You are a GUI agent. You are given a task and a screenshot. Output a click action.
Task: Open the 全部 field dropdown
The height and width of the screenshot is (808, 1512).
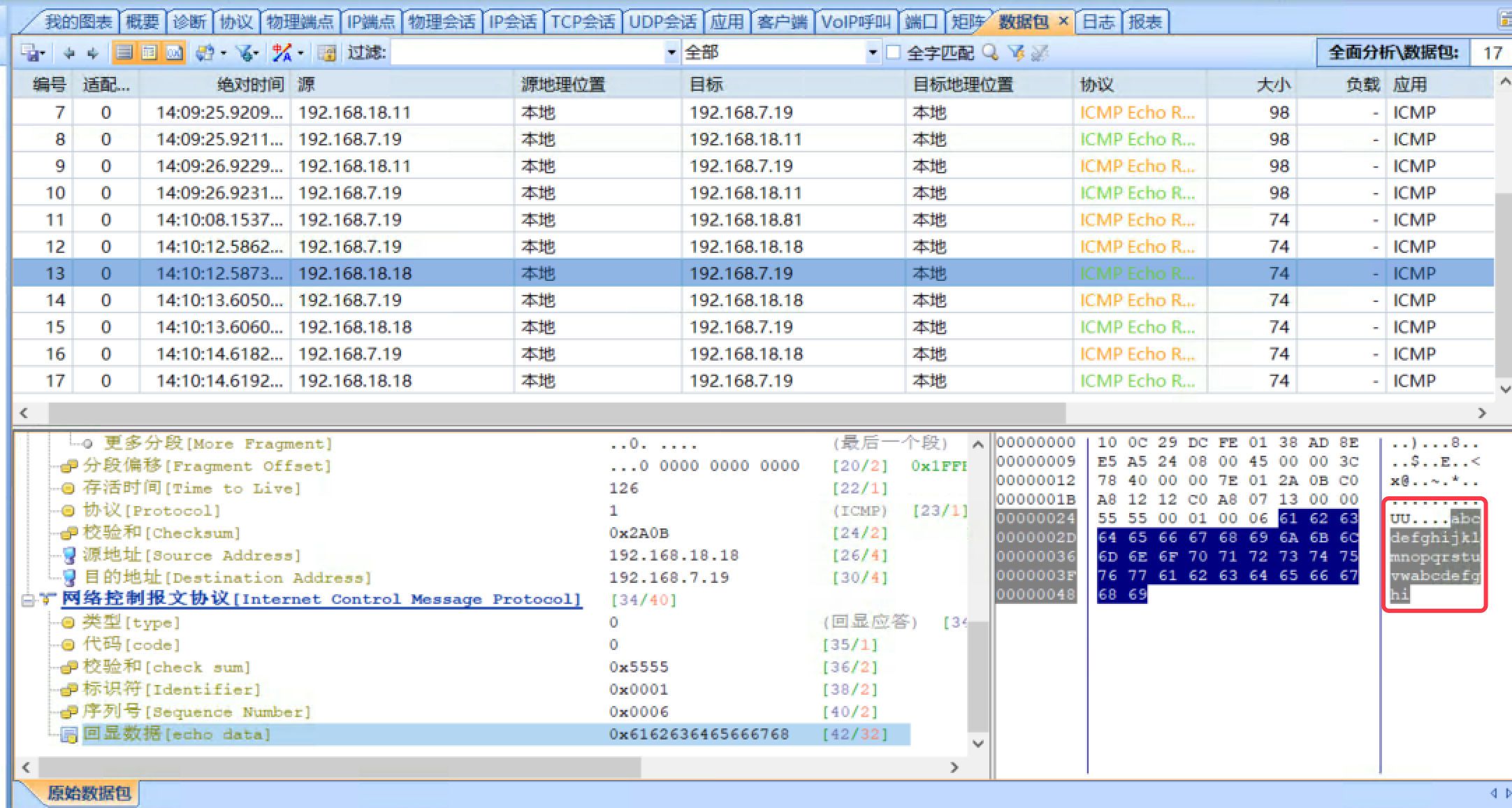tap(872, 53)
